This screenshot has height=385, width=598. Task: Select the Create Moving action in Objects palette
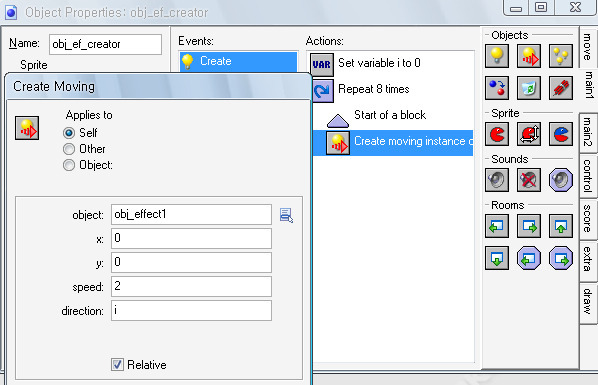click(x=529, y=56)
